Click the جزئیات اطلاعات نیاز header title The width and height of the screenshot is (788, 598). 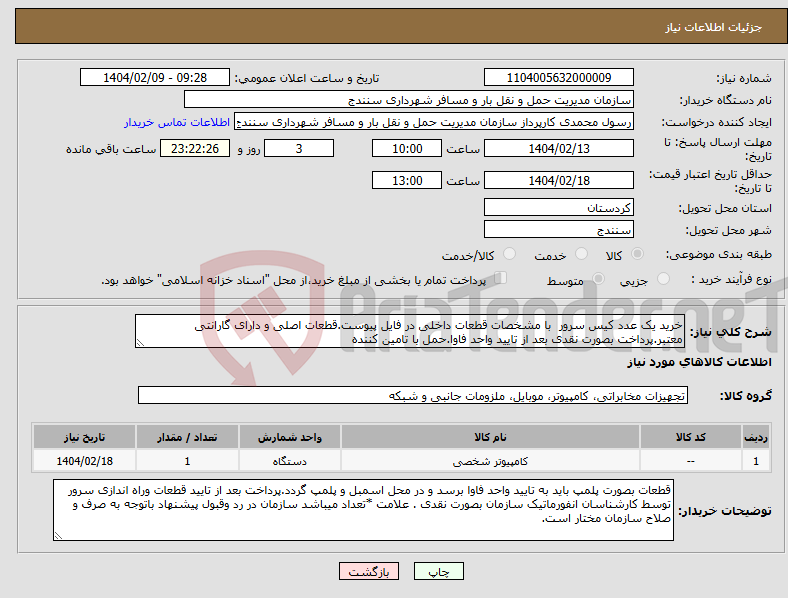(x=714, y=27)
